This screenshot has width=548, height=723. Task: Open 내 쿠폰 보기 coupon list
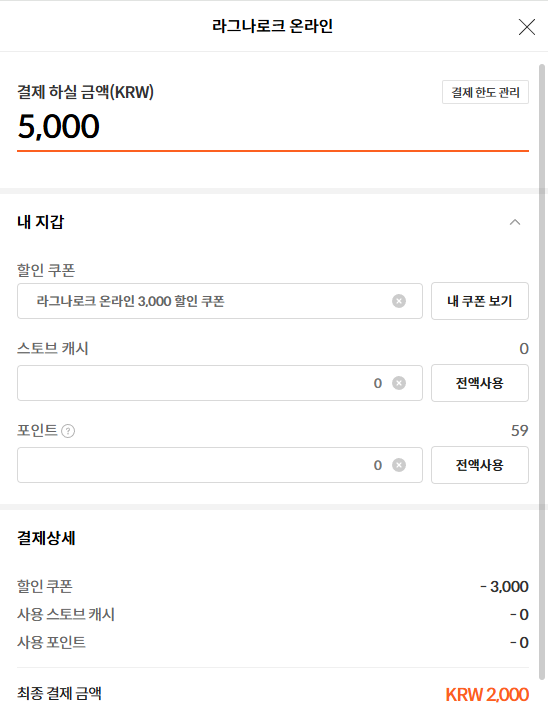480,301
